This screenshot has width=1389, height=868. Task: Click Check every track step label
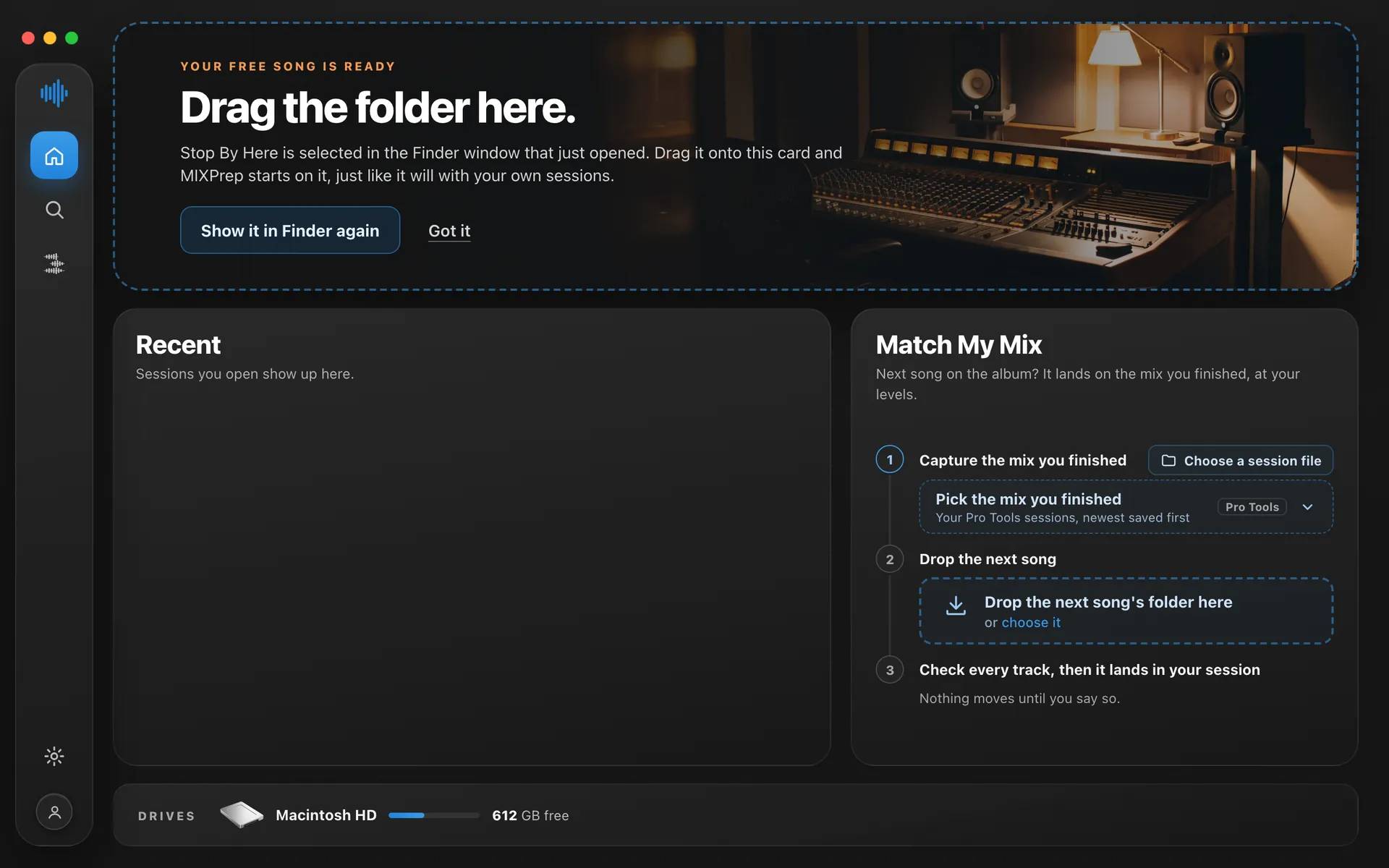coord(1089,670)
